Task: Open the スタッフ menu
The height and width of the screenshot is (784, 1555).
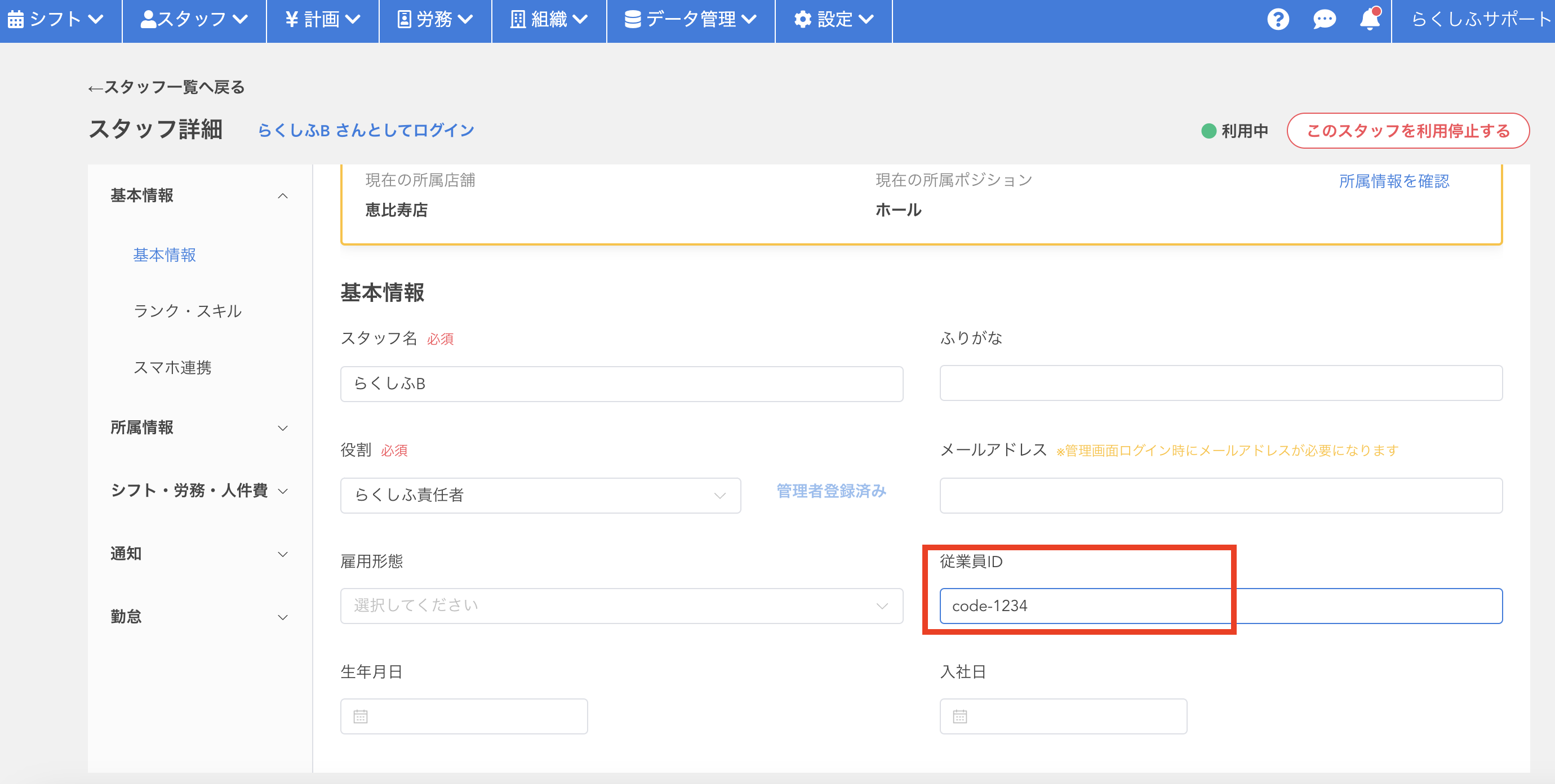Action: pos(194,20)
